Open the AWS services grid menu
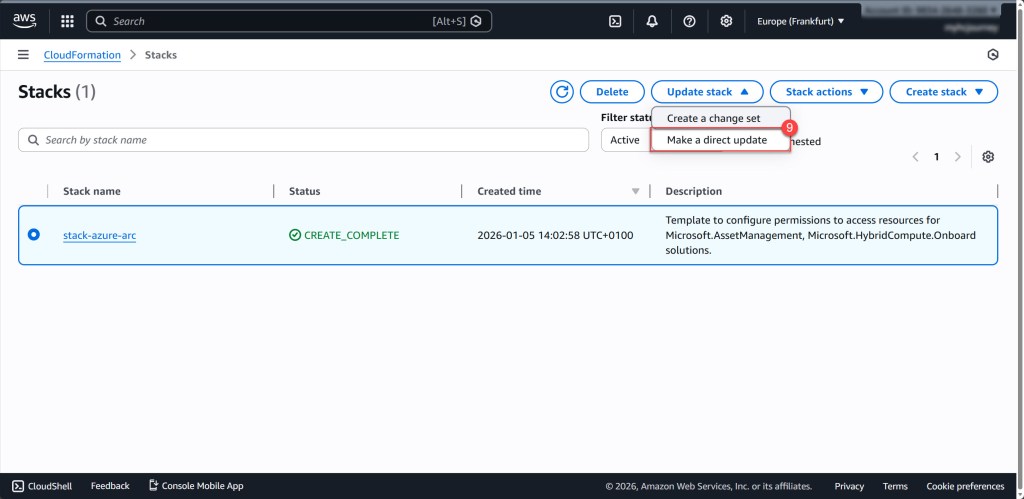 click(67, 21)
